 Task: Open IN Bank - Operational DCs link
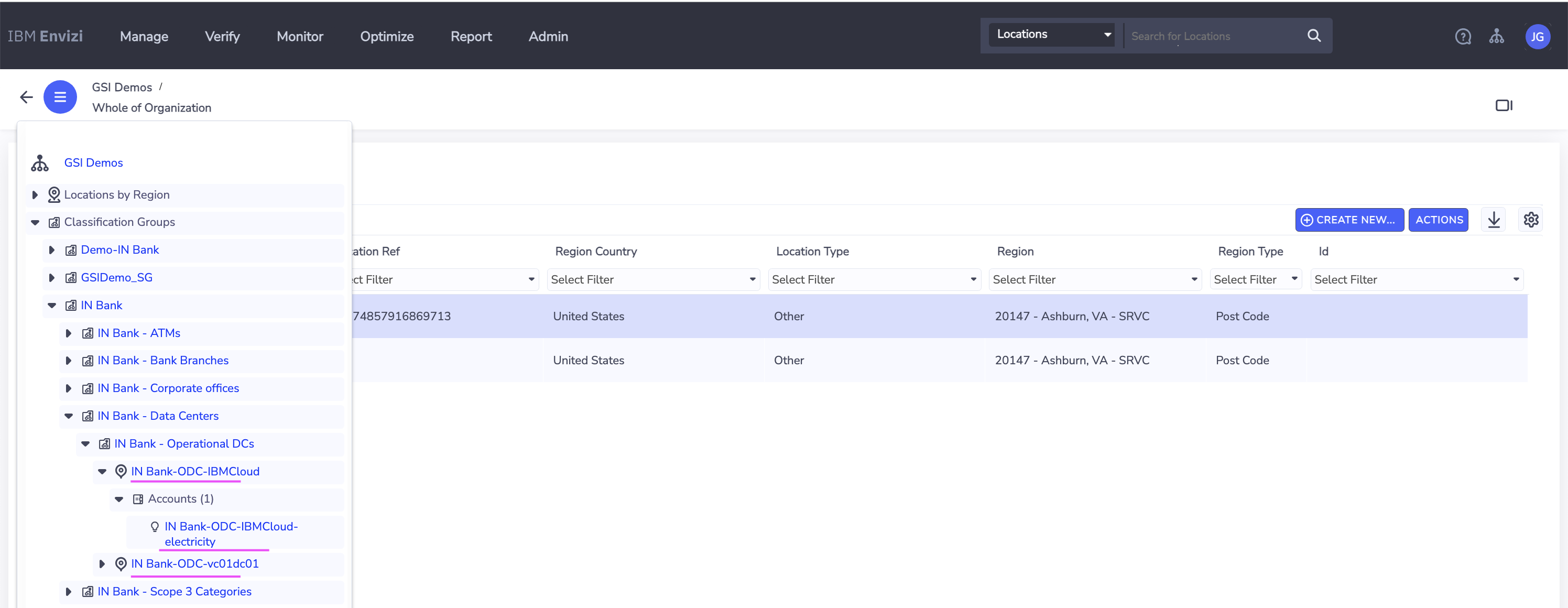184,444
